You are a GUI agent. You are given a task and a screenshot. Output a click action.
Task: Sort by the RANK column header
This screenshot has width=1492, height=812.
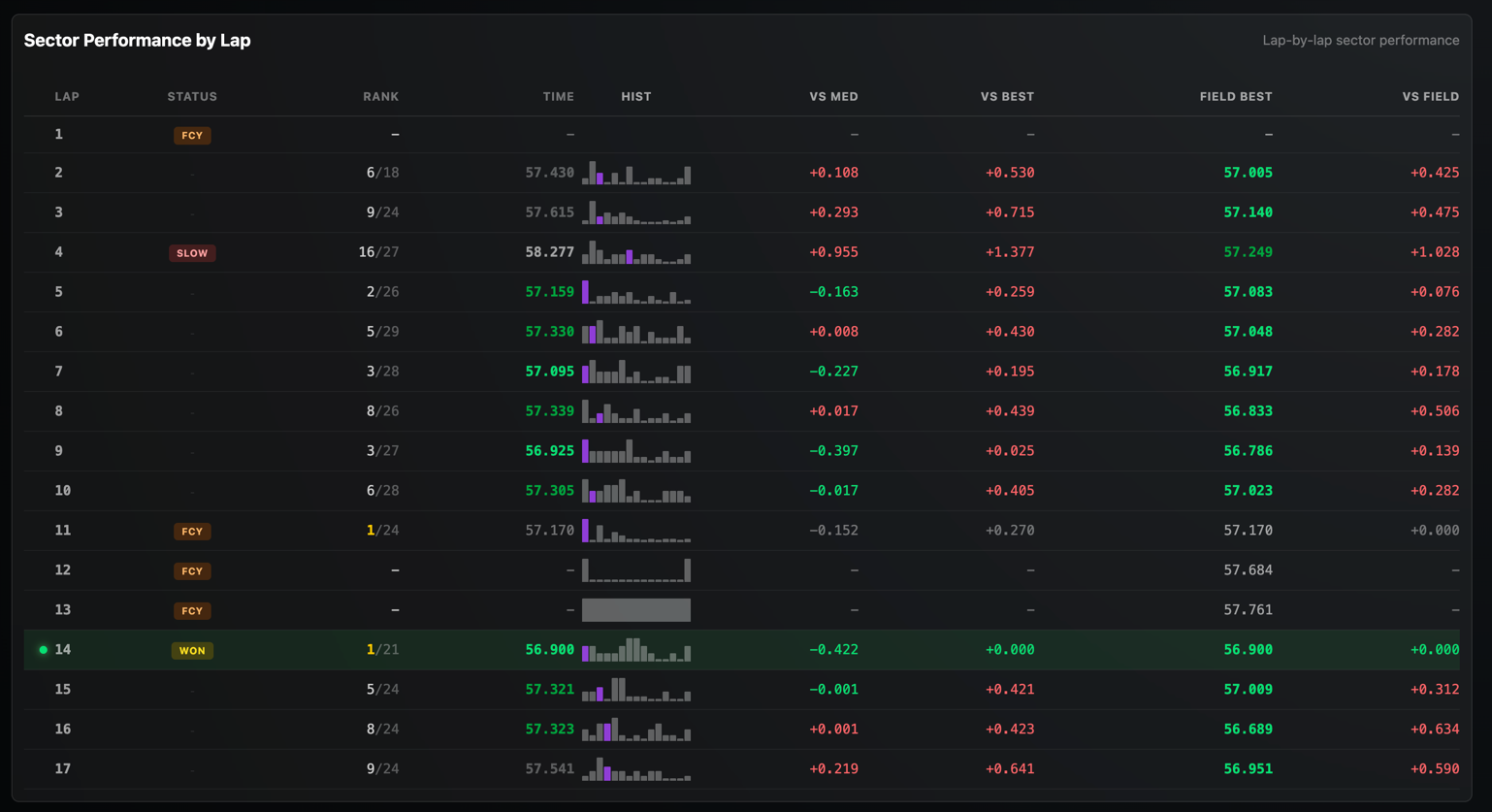coord(381,97)
